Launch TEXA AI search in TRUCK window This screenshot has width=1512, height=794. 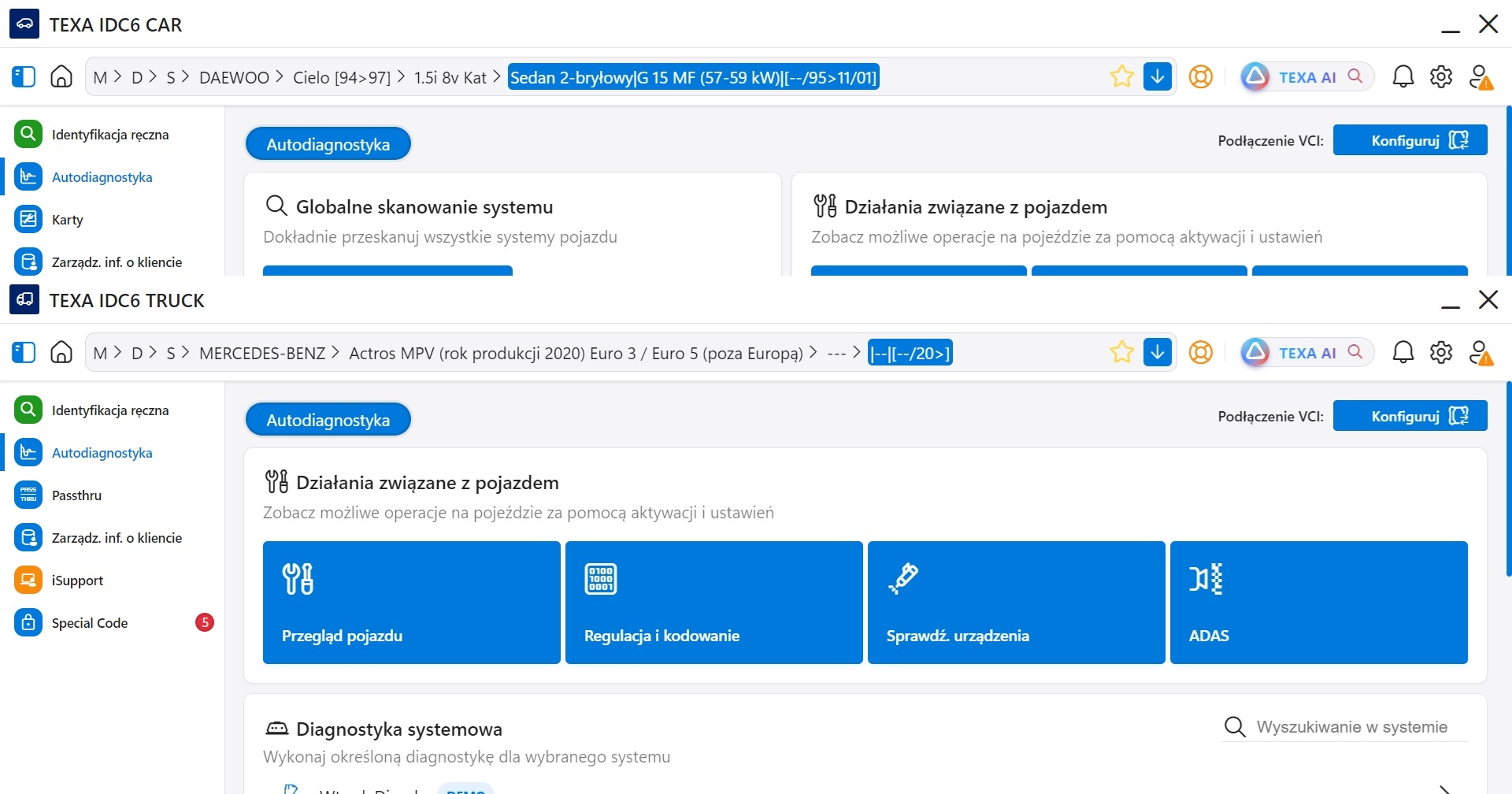1306,352
